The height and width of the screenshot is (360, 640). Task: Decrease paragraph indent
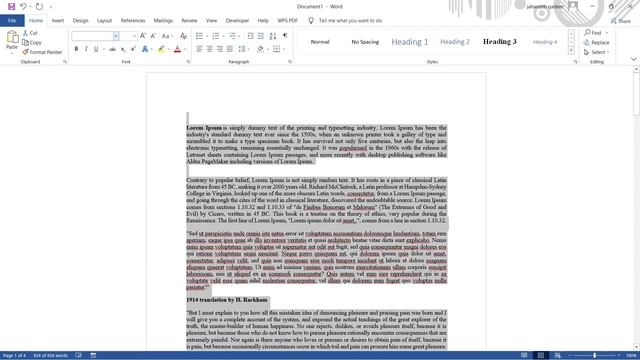click(x=250, y=36)
